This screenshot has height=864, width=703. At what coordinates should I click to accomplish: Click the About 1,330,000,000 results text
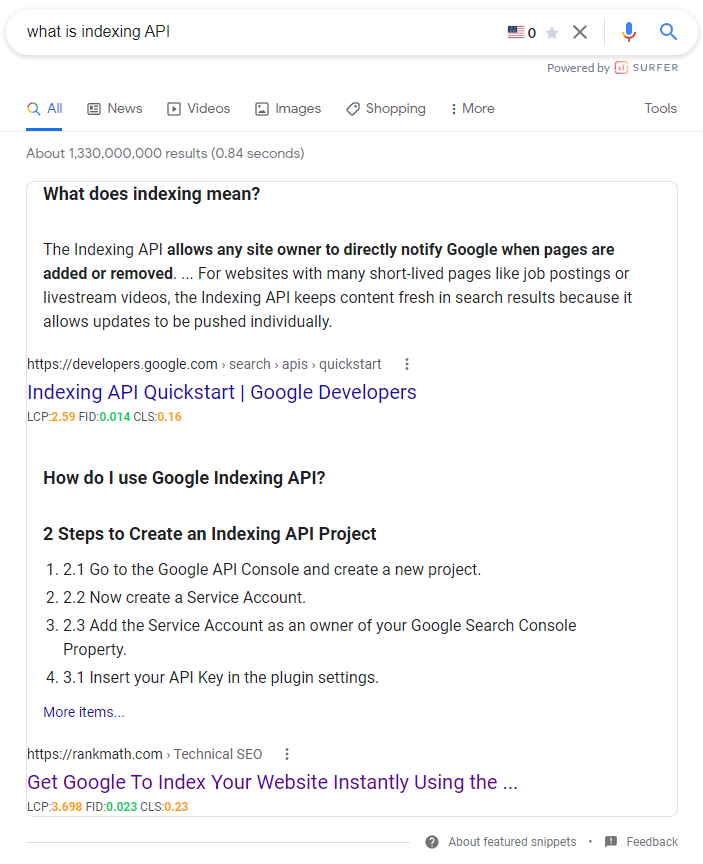[165, 153]
